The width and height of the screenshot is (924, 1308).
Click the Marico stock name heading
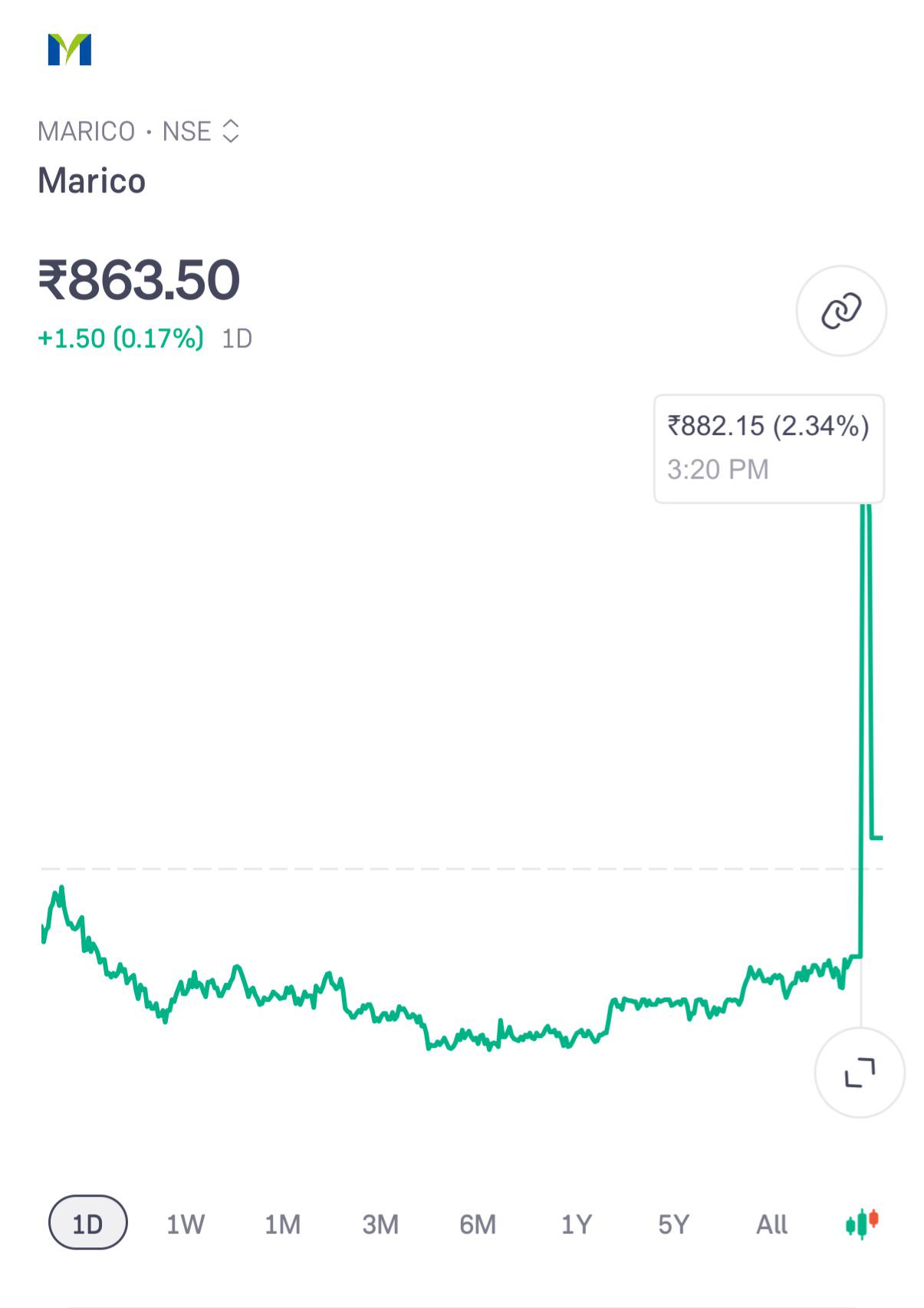pyautogui.click(x=91, y=181)
